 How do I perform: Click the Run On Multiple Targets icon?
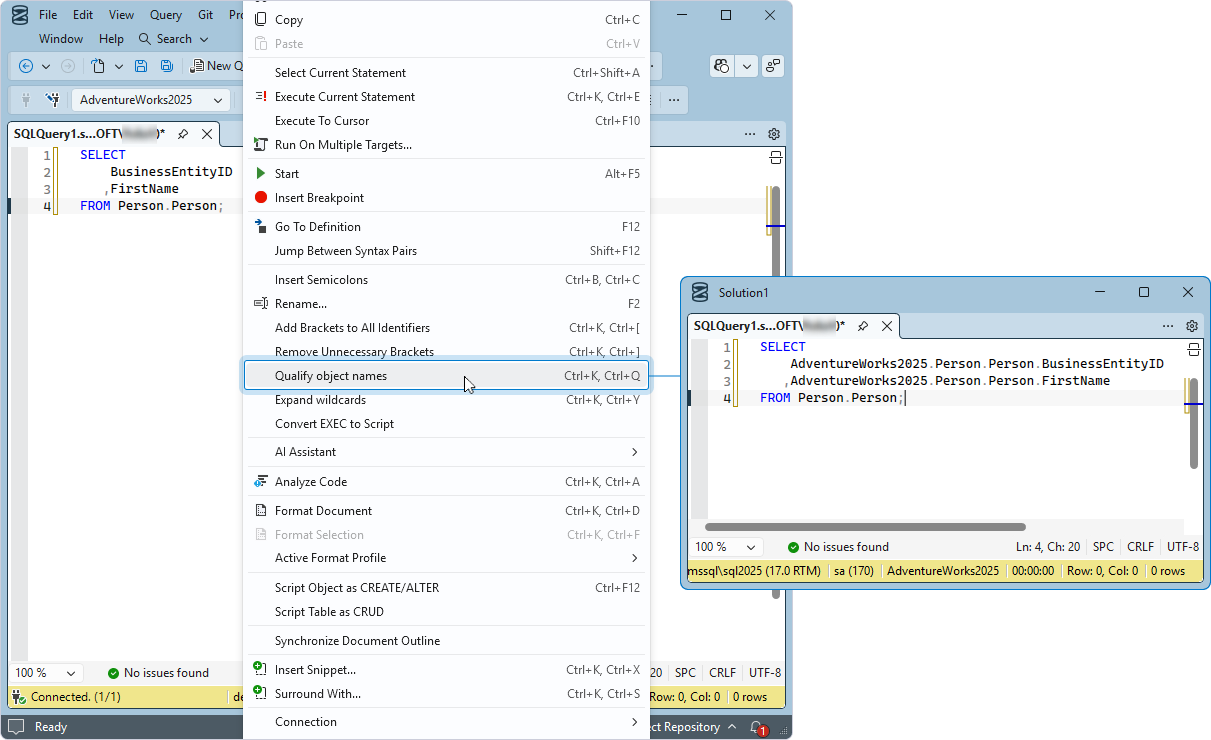tap(261, 145)
